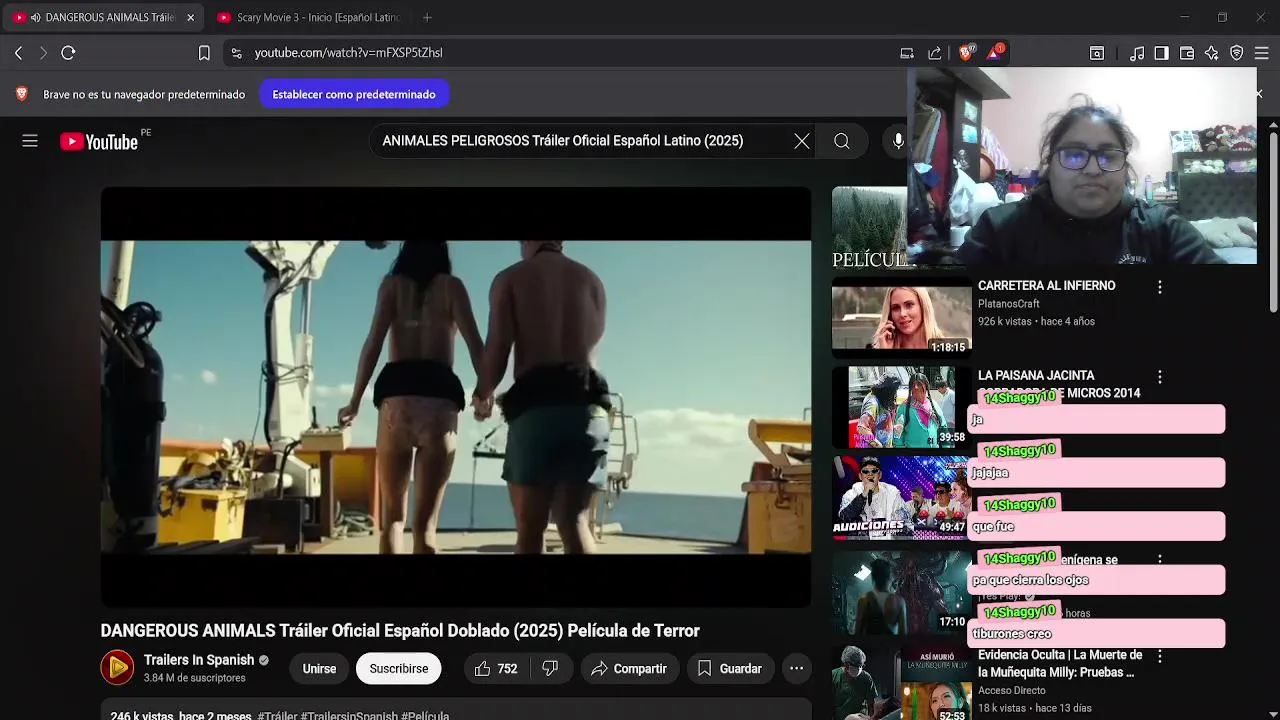Open Brave Leo AI sparkle icon

(x=1212, y=53)
